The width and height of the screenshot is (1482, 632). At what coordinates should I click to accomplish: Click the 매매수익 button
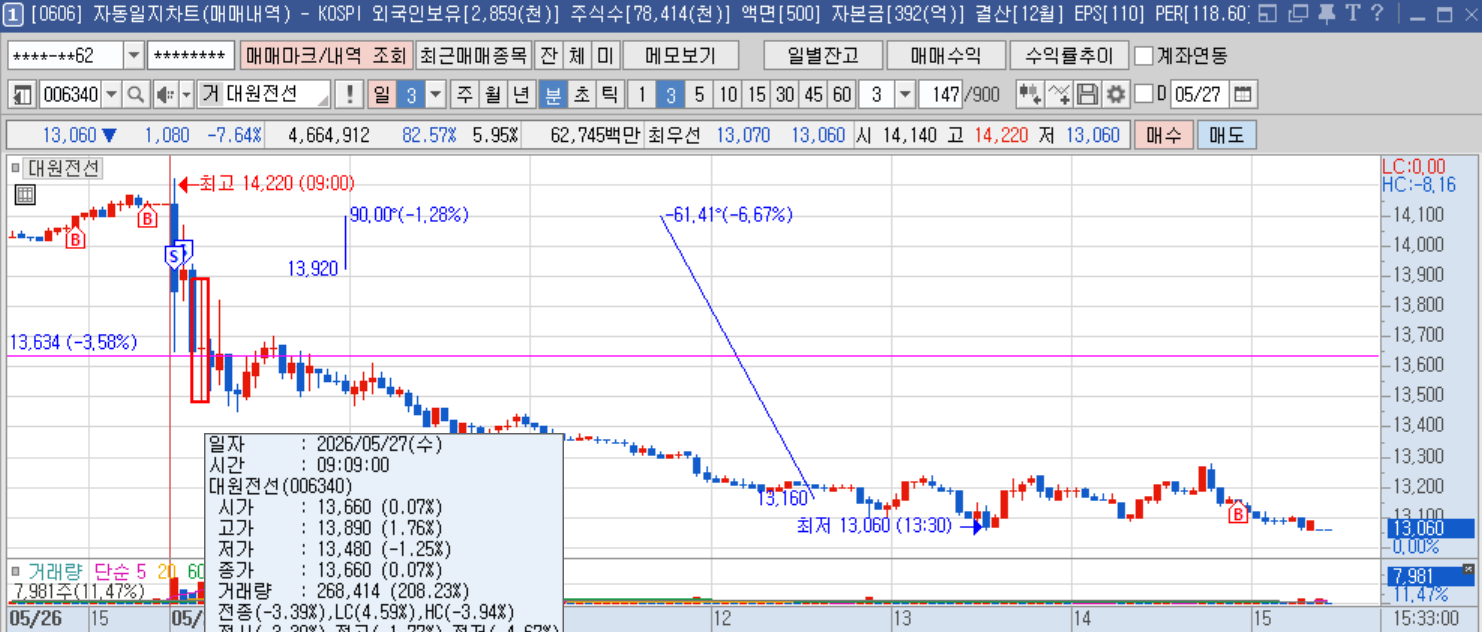(945, 55)
